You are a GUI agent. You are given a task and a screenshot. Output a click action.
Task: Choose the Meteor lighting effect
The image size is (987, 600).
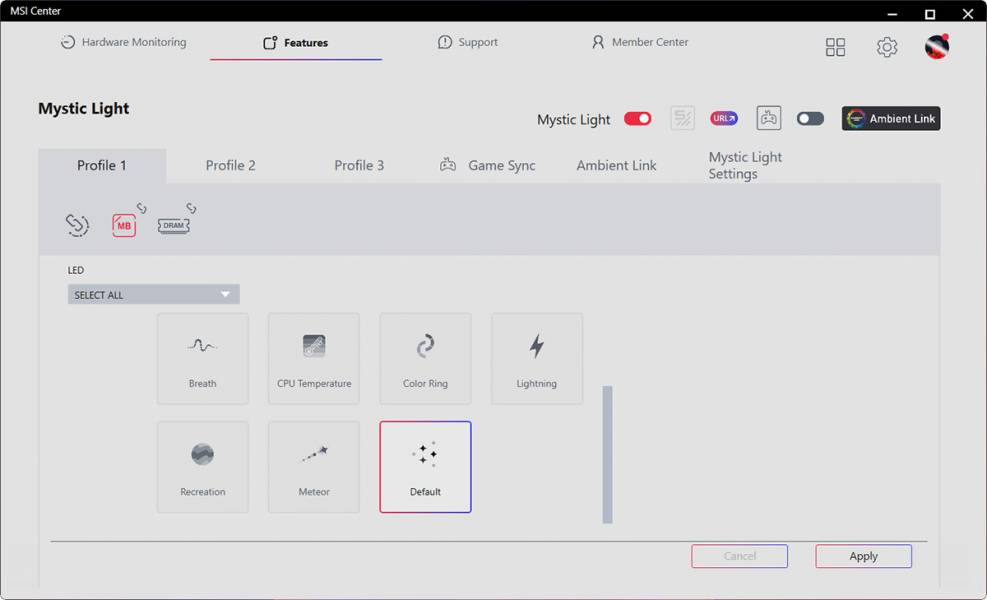pyautogui.click(x=314, y=467)
